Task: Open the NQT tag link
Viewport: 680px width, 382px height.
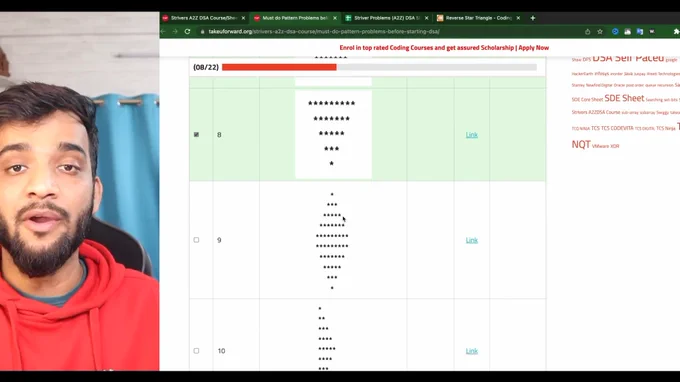Action: click(581, 144)
